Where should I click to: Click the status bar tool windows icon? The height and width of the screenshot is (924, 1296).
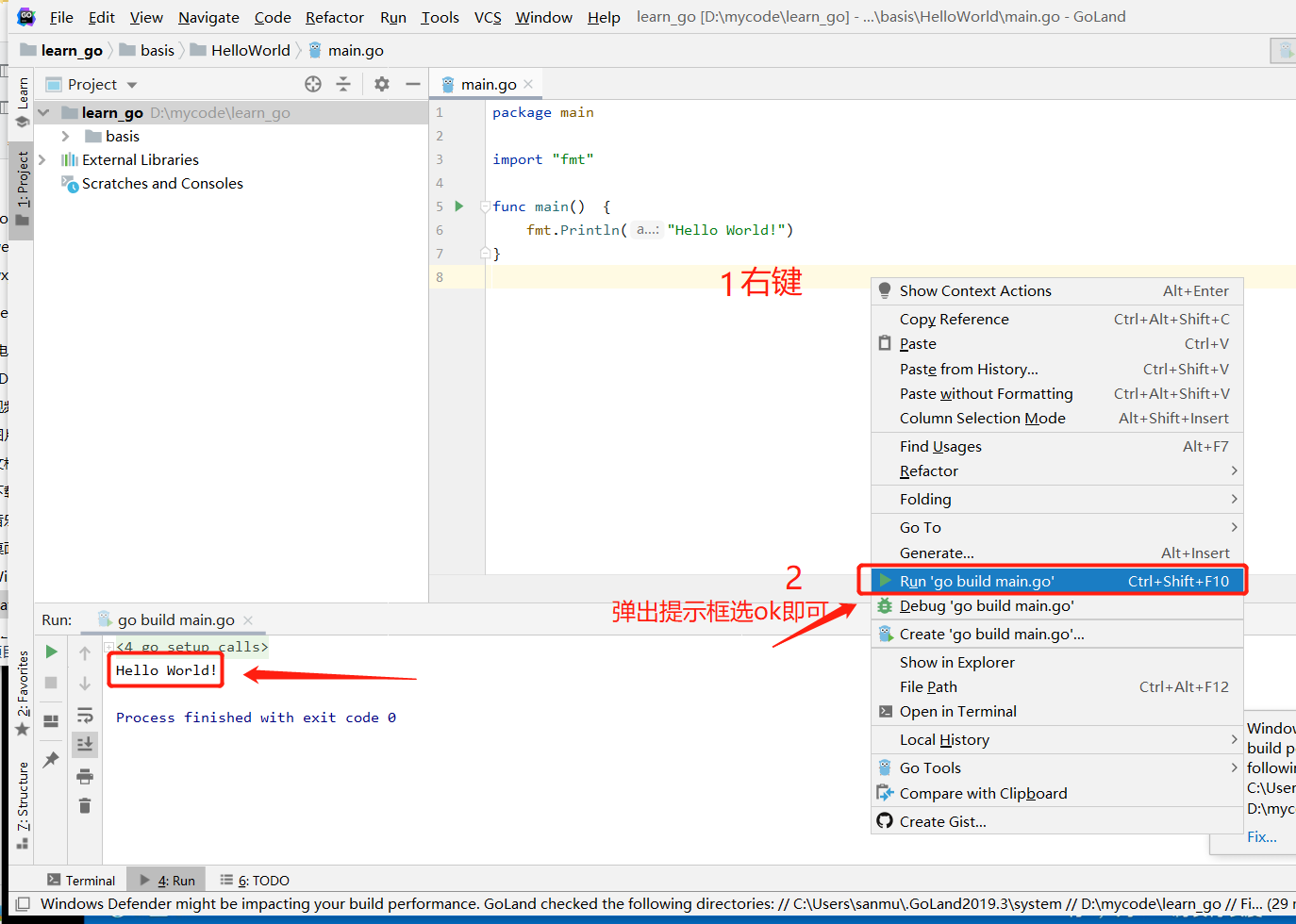point(24,903)
